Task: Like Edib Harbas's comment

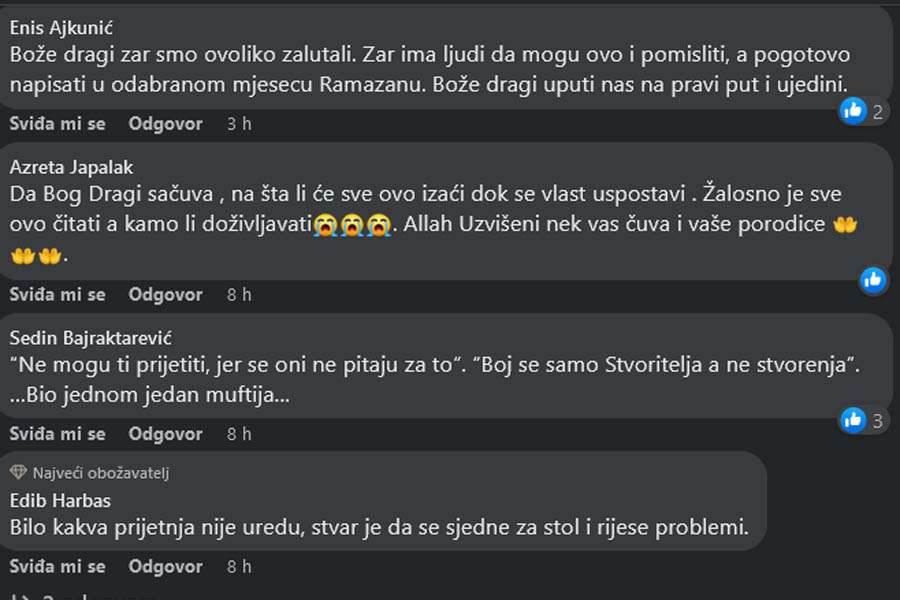Action: click(57, 567)
